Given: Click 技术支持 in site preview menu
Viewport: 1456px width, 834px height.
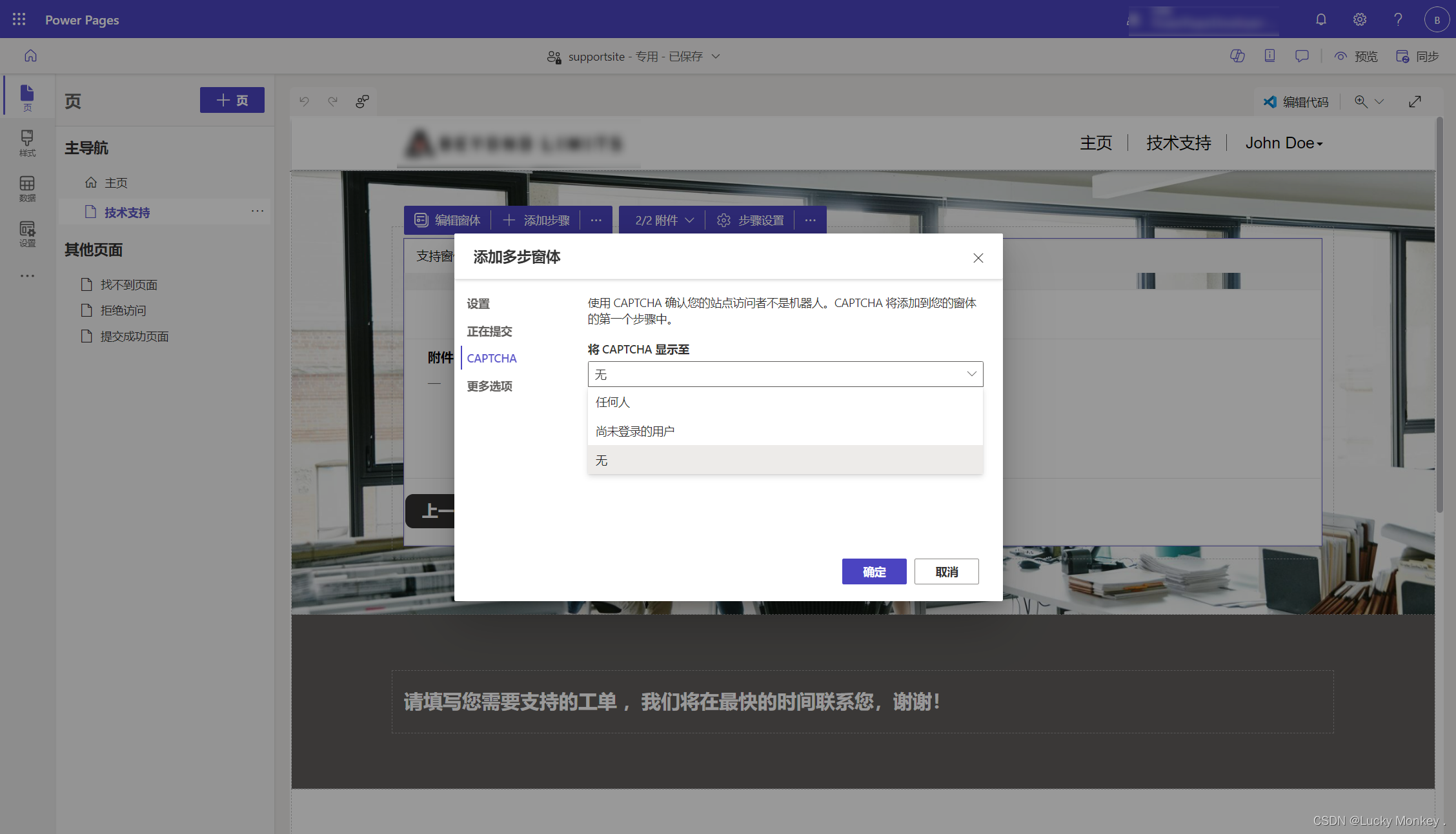Looking at the screenshot, I should click(1178, 143).
